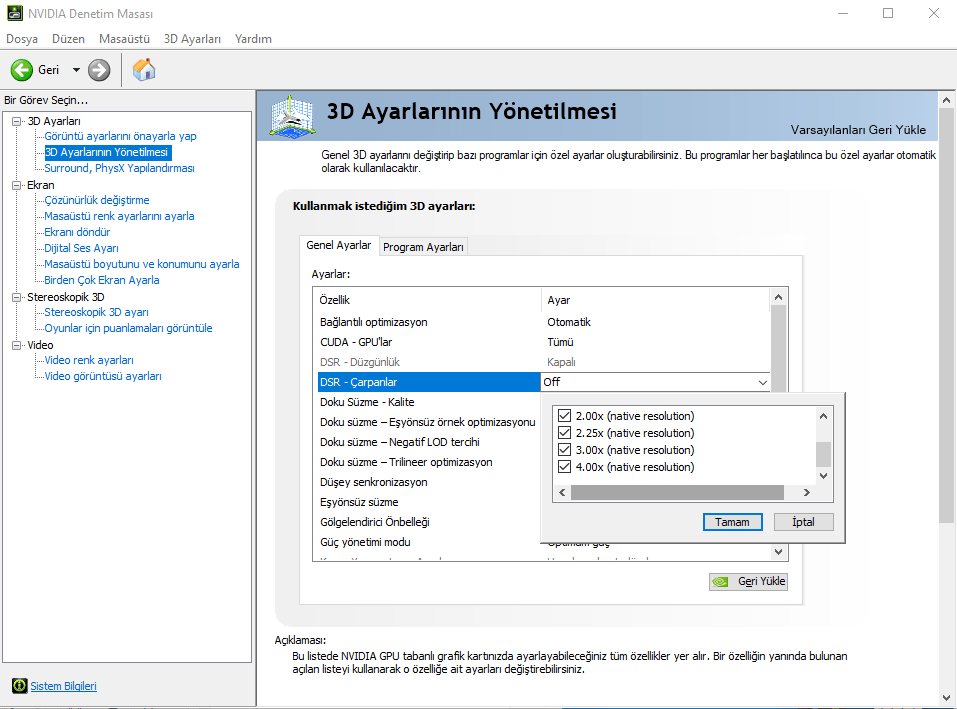Image resolution: width=957 pixels, height=709 pixels.
Task: Open Surround, PhysX Yapılandırması
Action: (119, 168)
